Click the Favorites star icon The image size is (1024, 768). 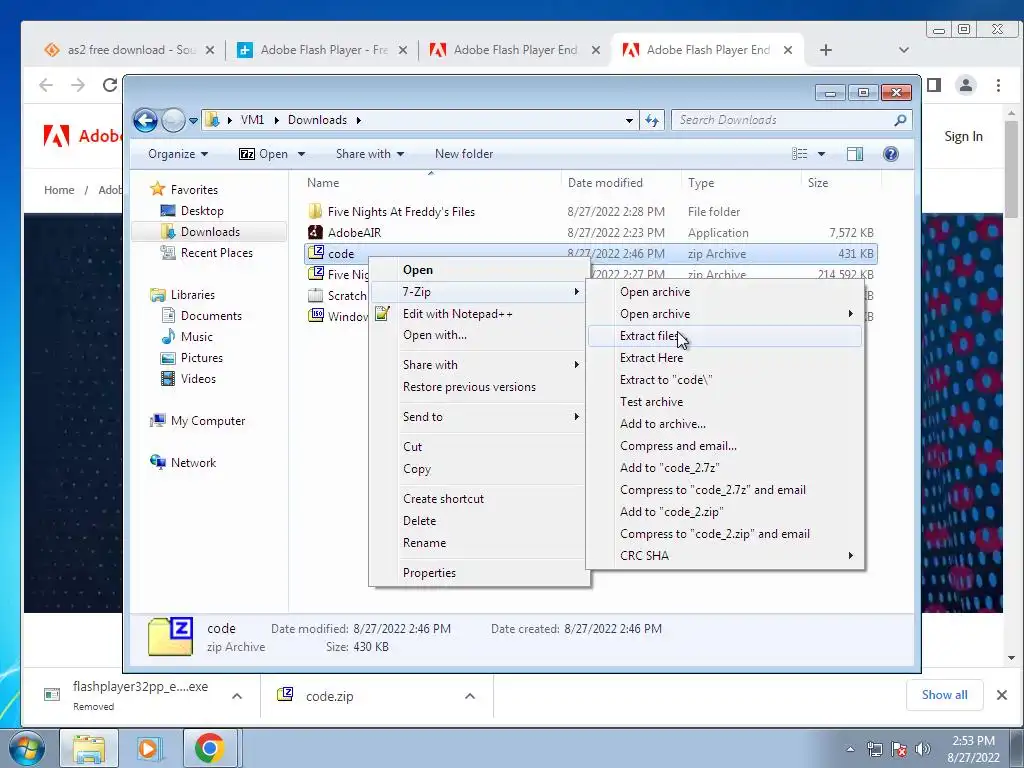157,189
